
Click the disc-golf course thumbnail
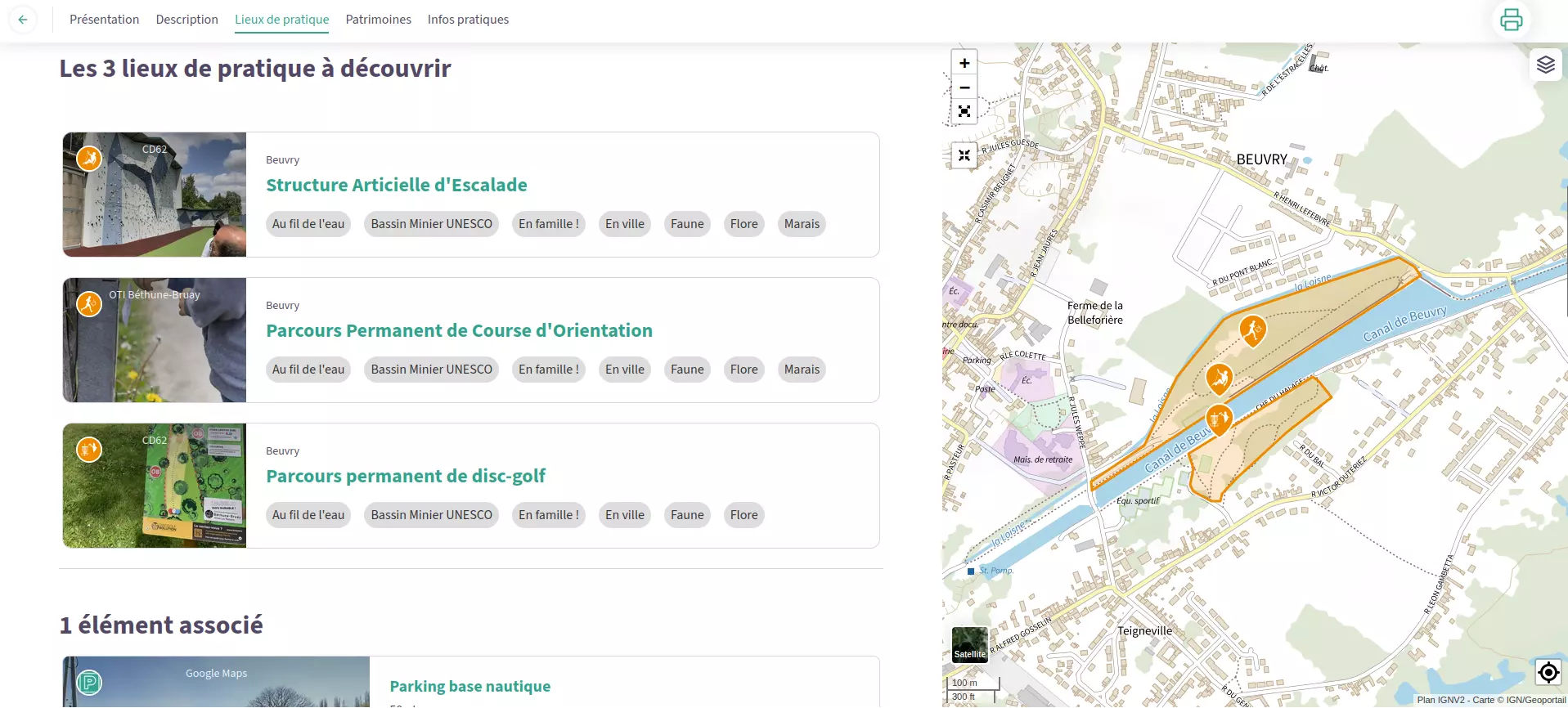pos(155,486)
